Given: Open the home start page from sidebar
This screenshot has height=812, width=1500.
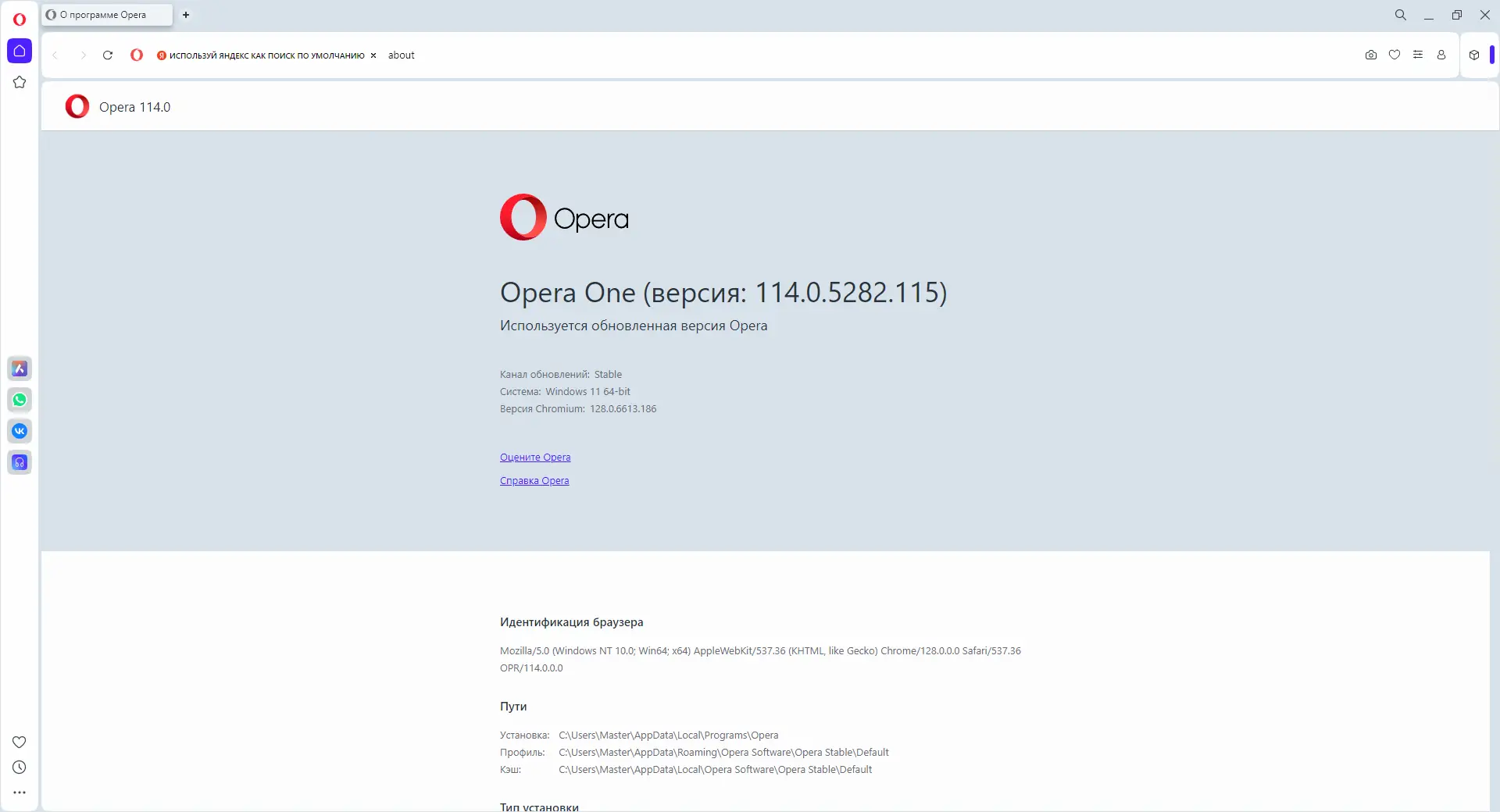Looking at the screenshot, I should click(x=20, y=51).
